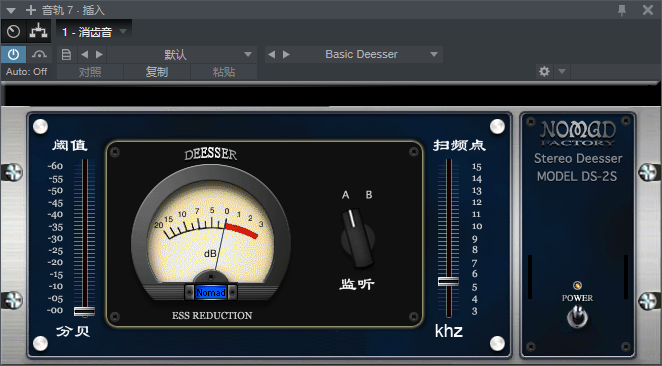Viewport: 662px width, 366px height.
Task: Click the POWER LED indicator
Action: tap(577, 286)
